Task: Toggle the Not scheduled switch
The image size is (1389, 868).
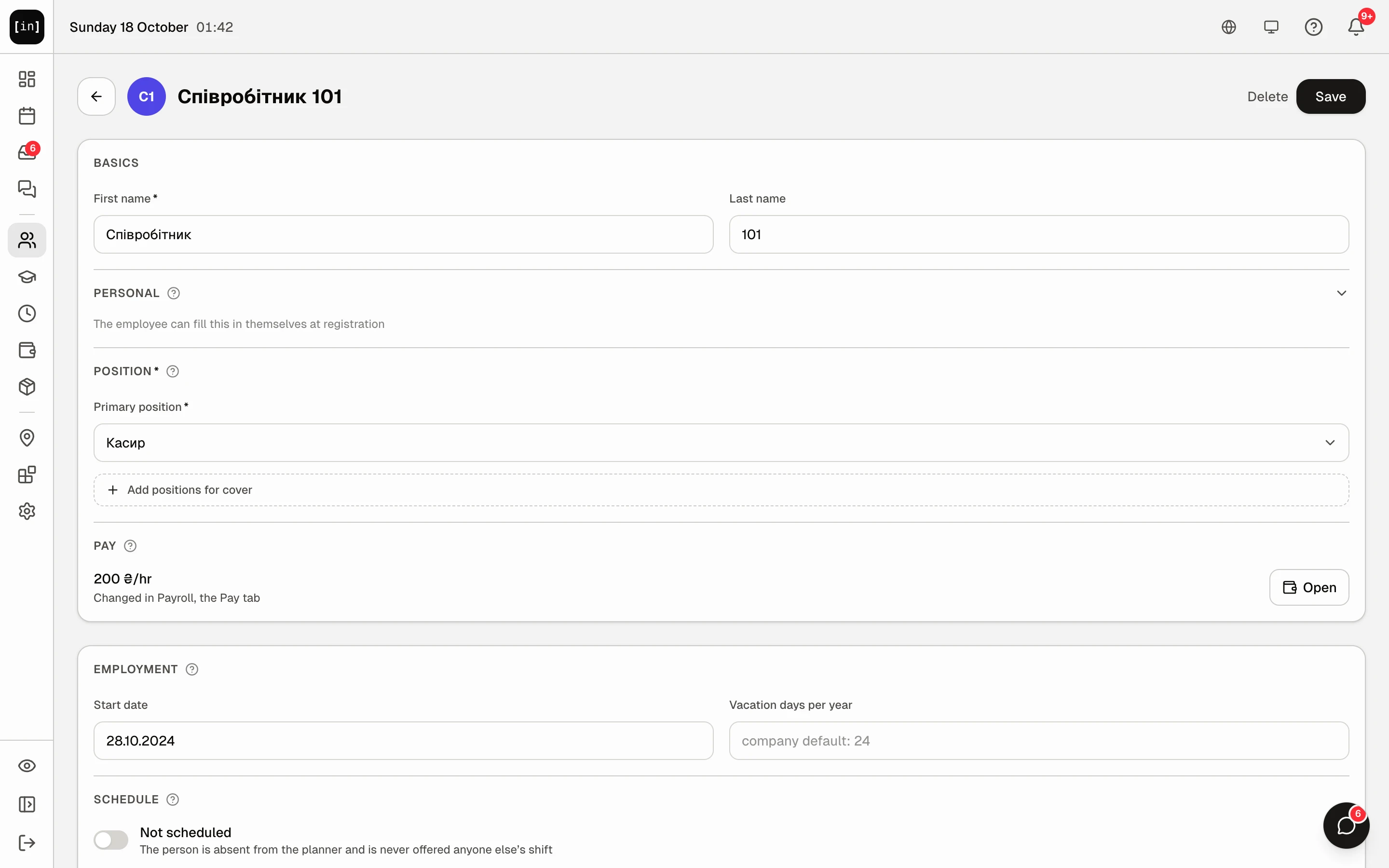Action: [111, 840]
